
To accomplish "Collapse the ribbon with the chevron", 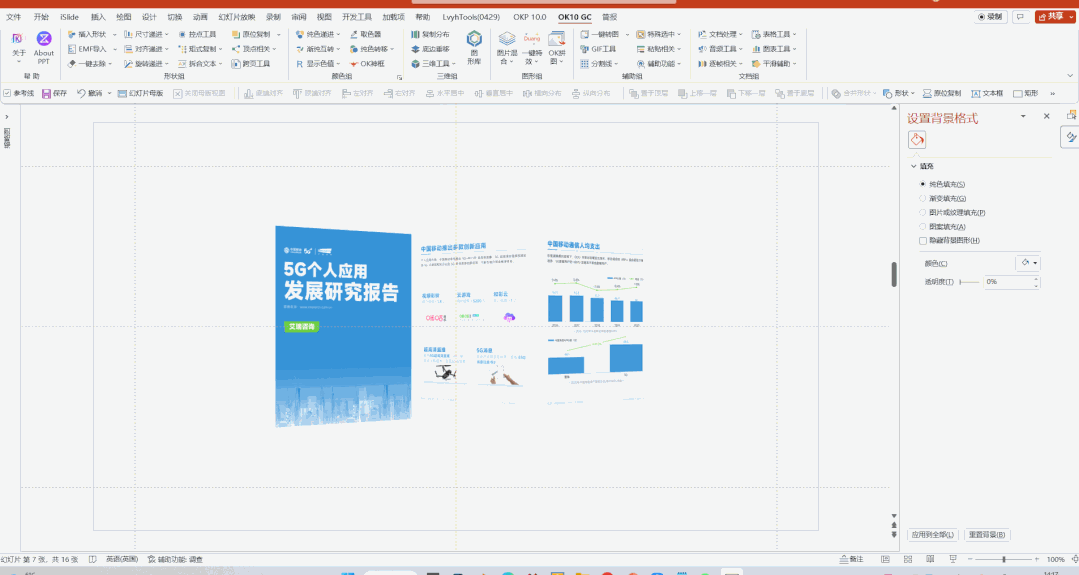I will click(x=1069, y=76).
